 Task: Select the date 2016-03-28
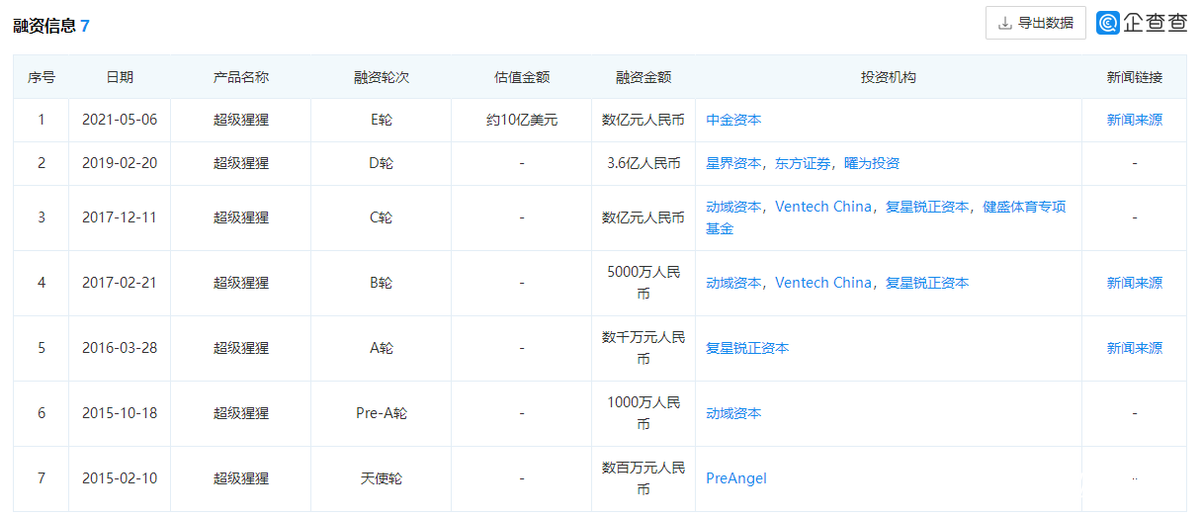(119, 348)
